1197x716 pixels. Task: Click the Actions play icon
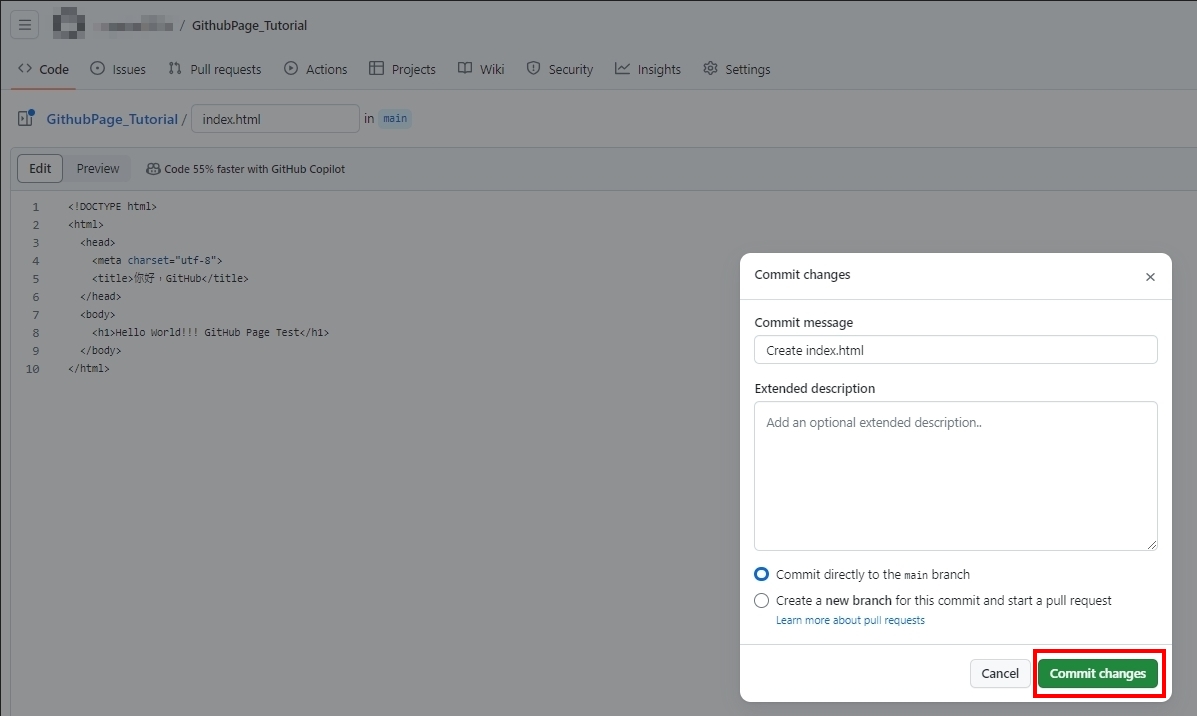(291, 68)
